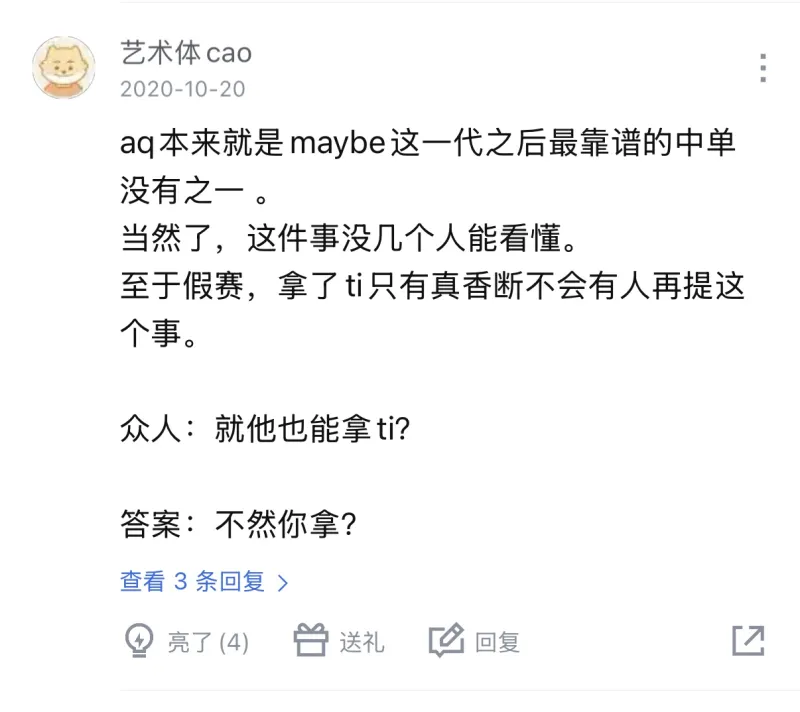The width and height of the screenshot is (800, 712).
Task: Tap the gift box icon
Action: tap(311, 640)
